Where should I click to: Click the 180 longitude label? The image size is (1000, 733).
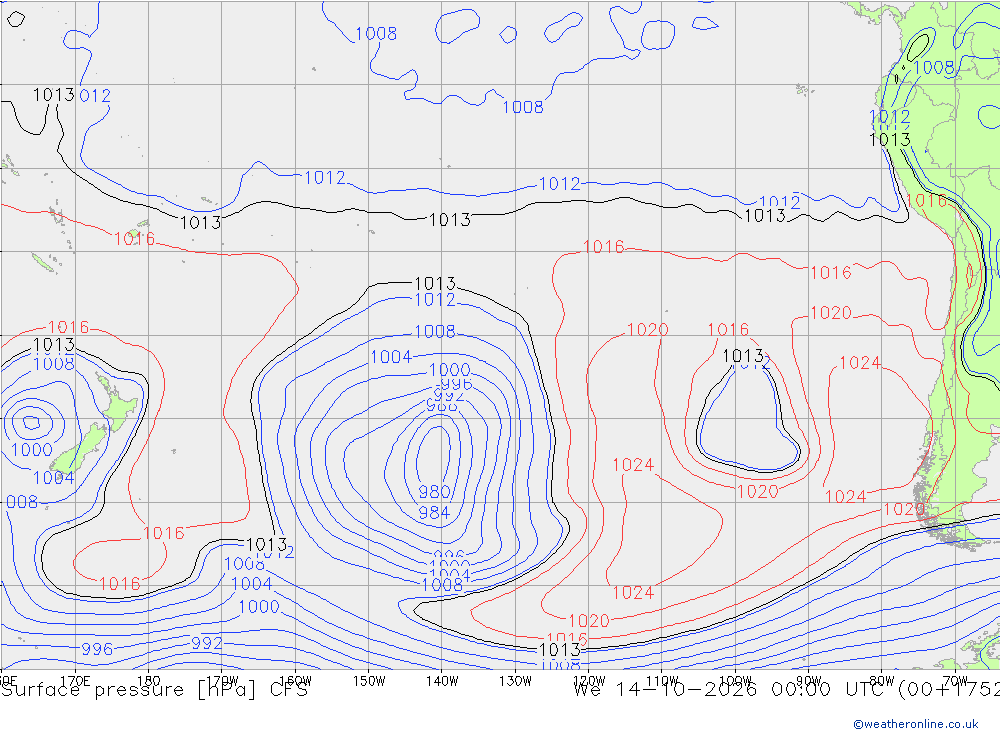click(149, 681)
